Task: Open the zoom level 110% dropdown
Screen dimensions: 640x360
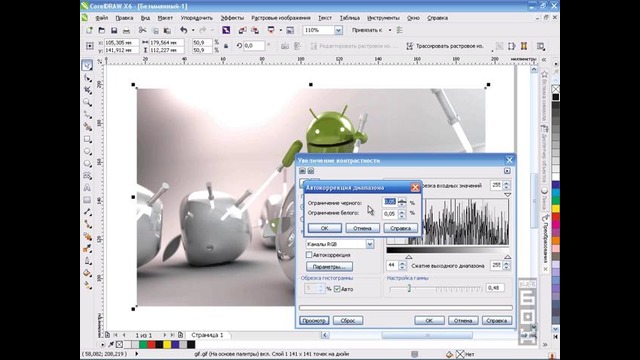Action: [x=338, y=30]
